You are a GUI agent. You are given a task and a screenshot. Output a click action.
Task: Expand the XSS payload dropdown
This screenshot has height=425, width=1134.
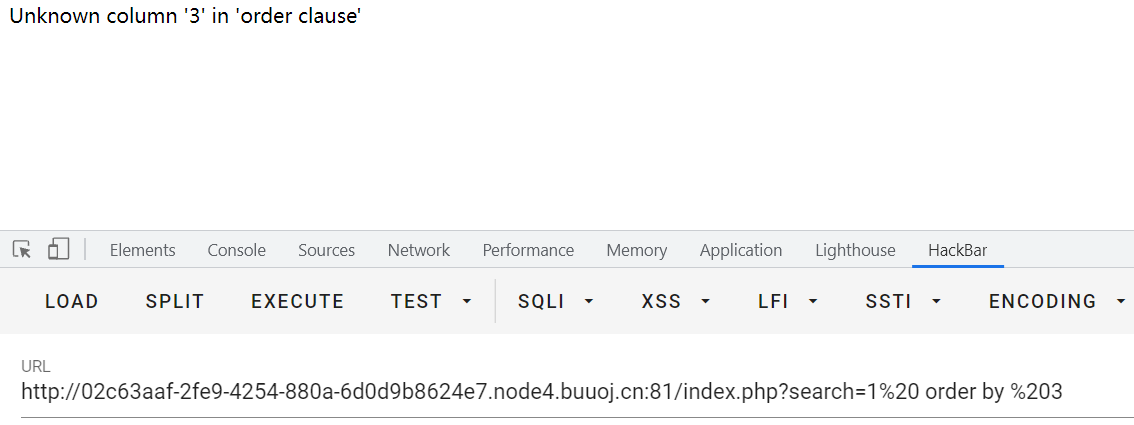tap(675, 301)
